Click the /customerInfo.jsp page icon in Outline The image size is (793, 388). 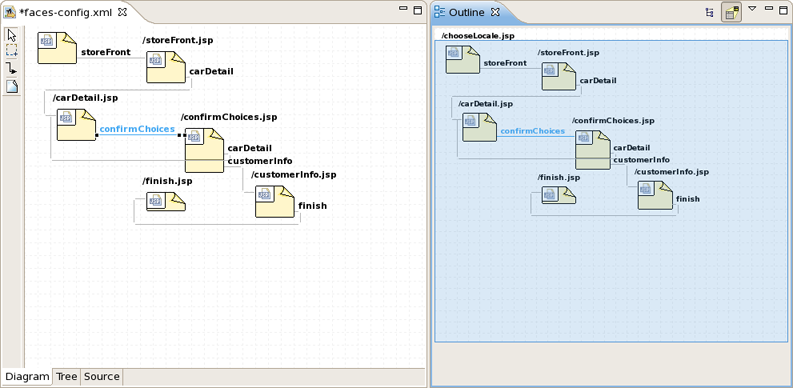tap(655, 195)
